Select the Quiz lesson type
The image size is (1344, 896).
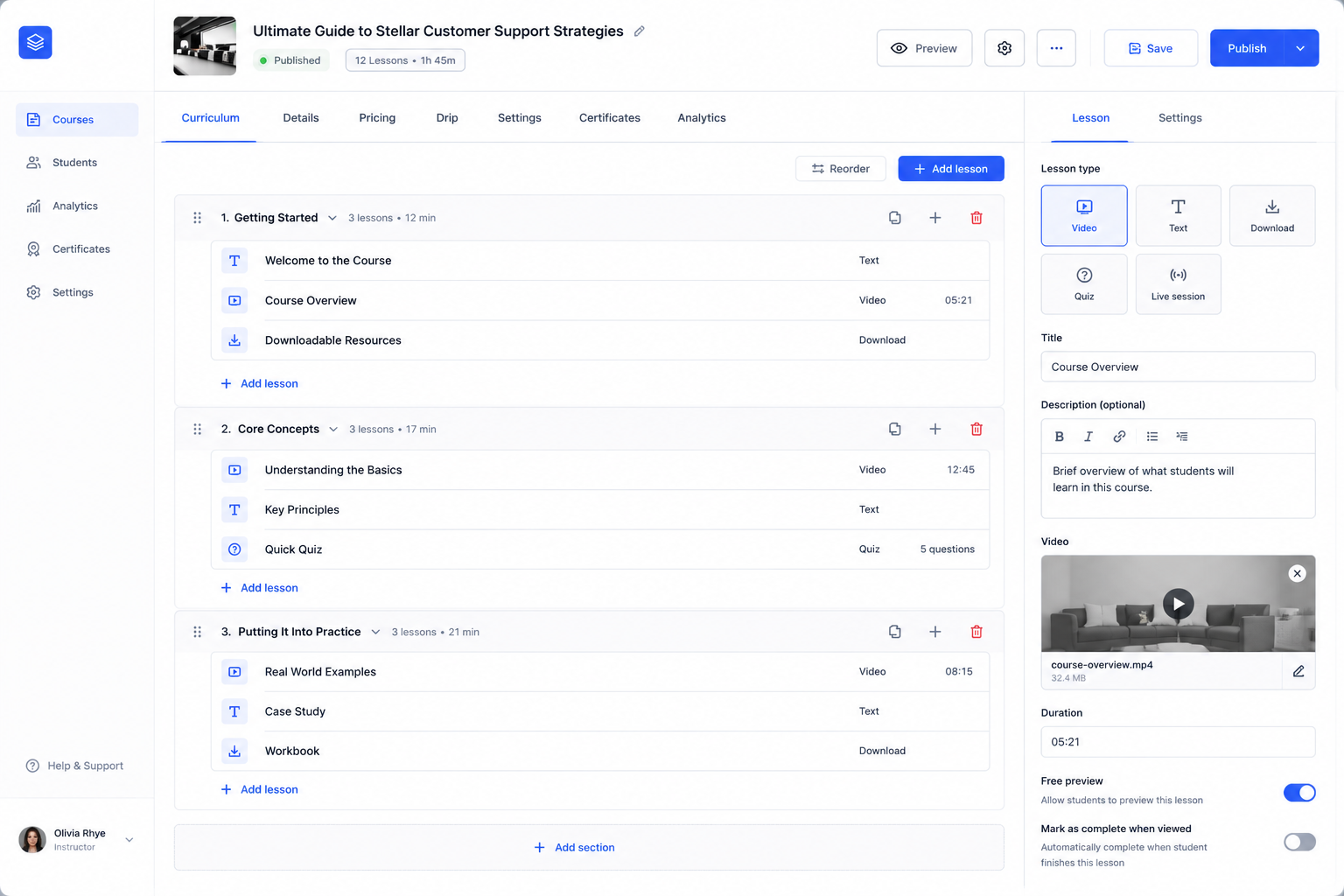point(1084,284)
